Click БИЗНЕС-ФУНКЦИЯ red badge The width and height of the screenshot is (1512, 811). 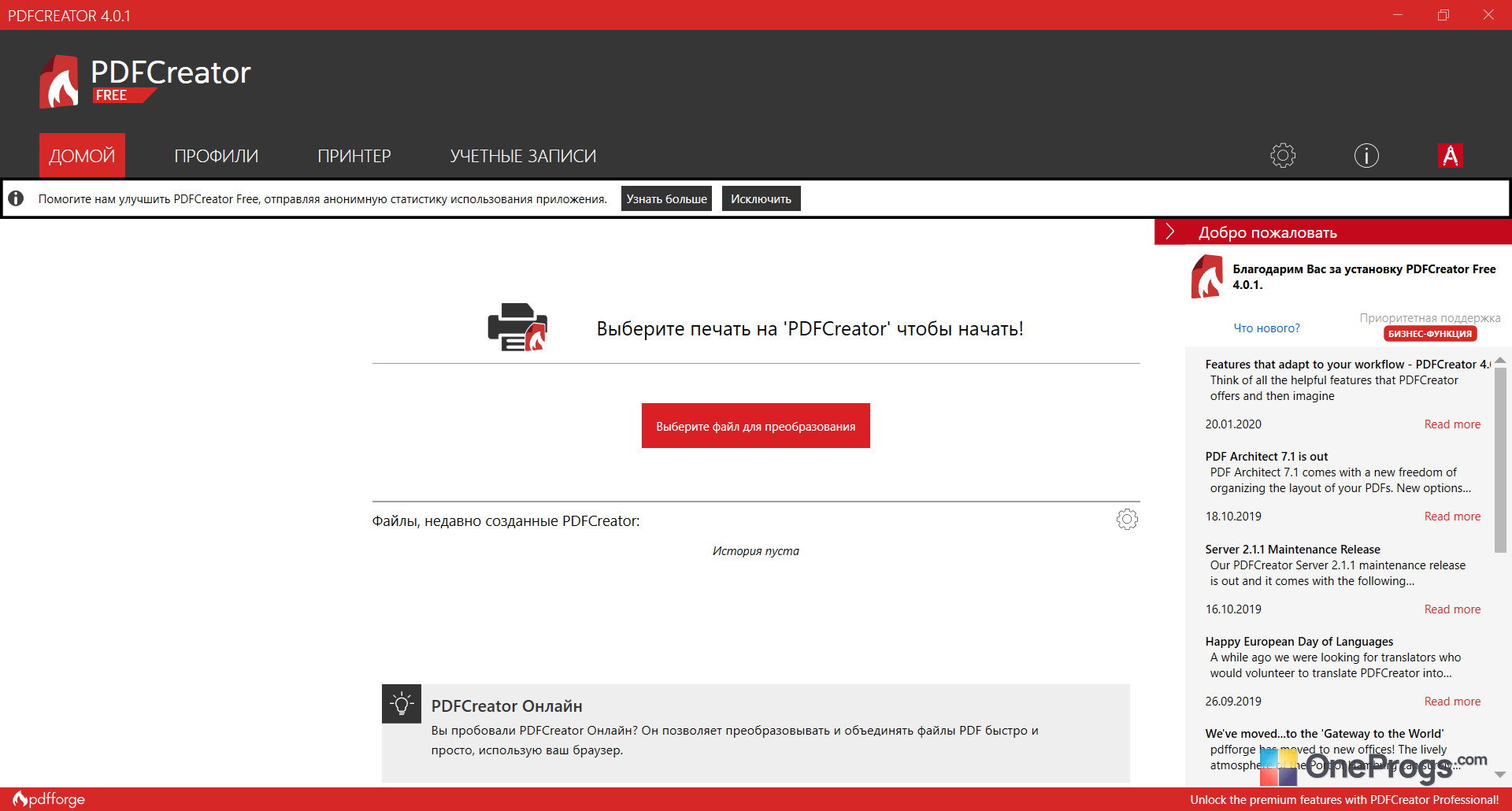[x=1430, y=334]
